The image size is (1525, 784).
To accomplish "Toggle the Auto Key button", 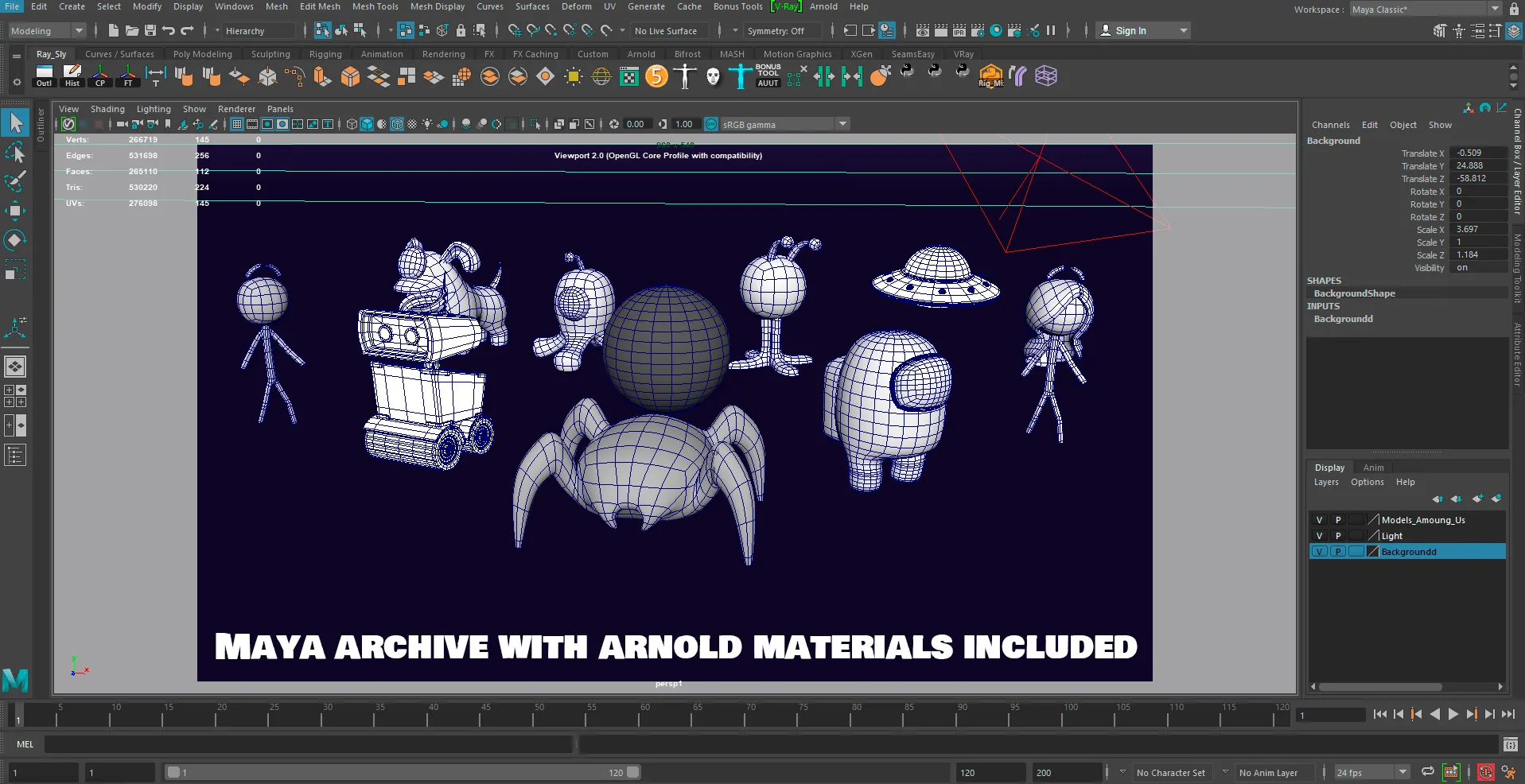I will coord(1485,772).
